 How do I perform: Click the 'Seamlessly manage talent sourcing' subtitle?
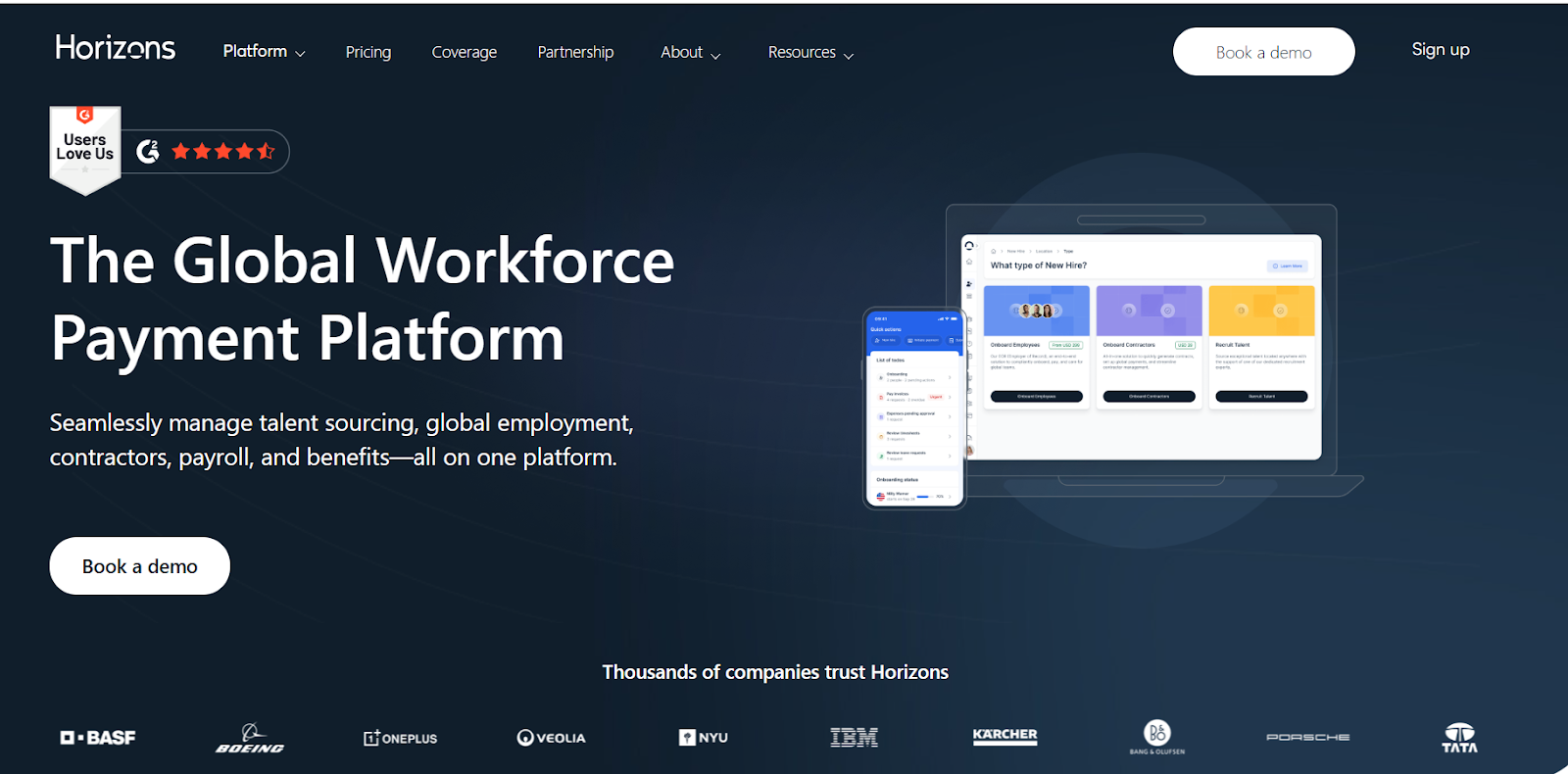[342, 440]
